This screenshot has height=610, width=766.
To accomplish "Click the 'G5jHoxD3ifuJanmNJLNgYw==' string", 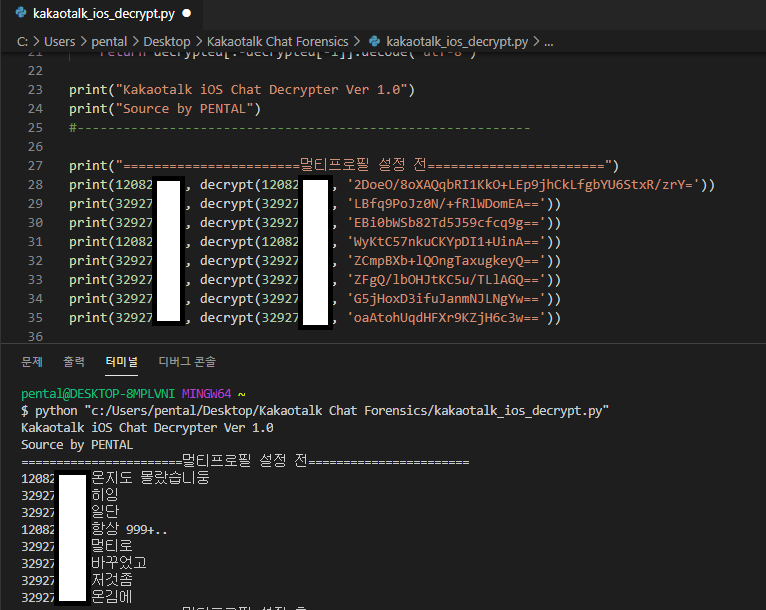I will [446, 299].
